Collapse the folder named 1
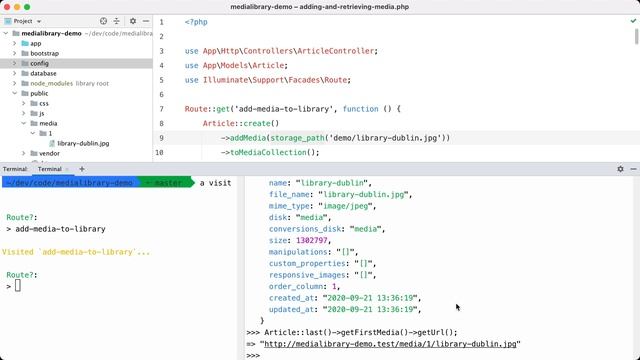Image resolution: width=640 pixels, height=360 pixels. 33,133
